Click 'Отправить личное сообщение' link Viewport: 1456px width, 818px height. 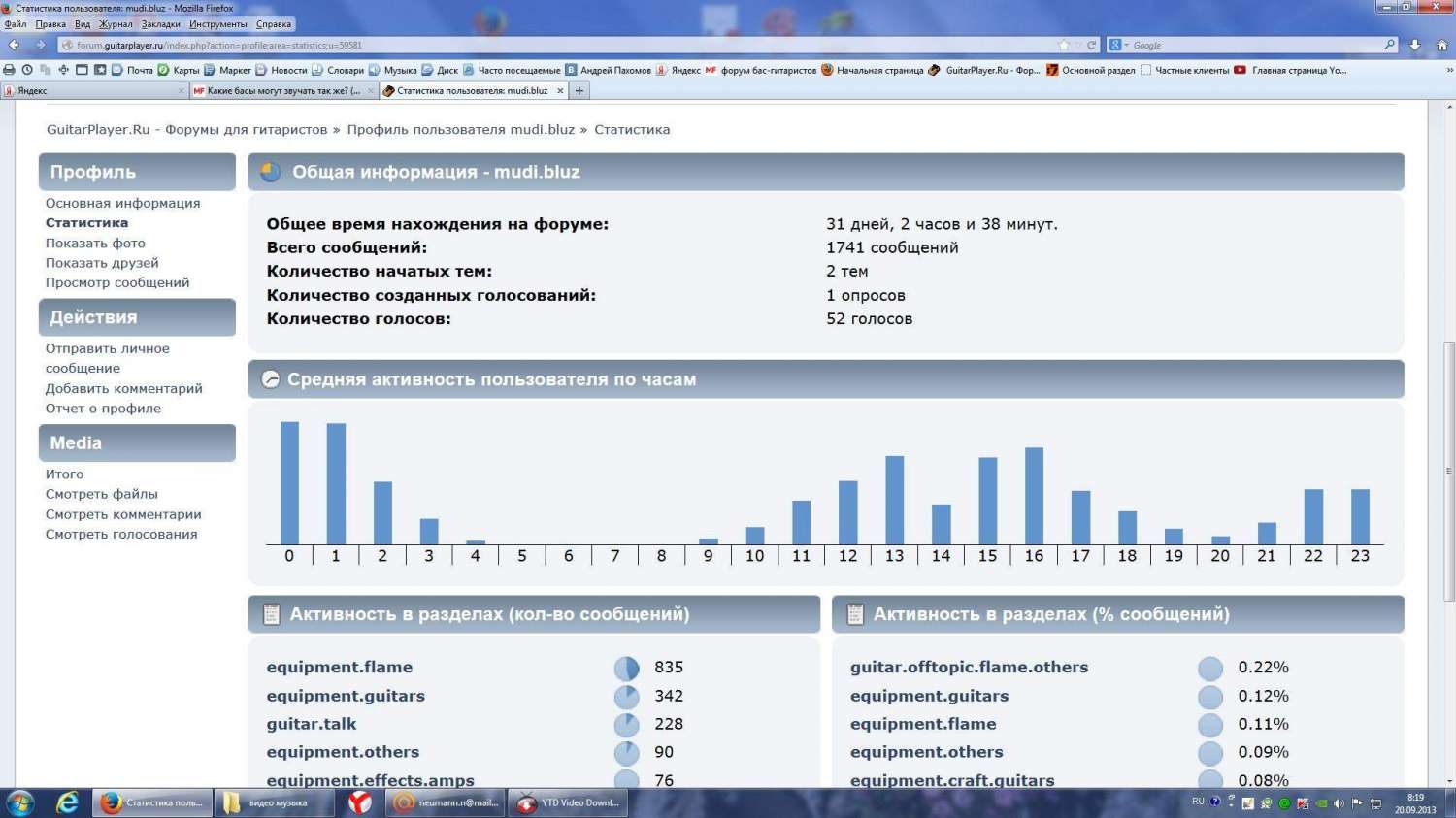click(108, 358)
